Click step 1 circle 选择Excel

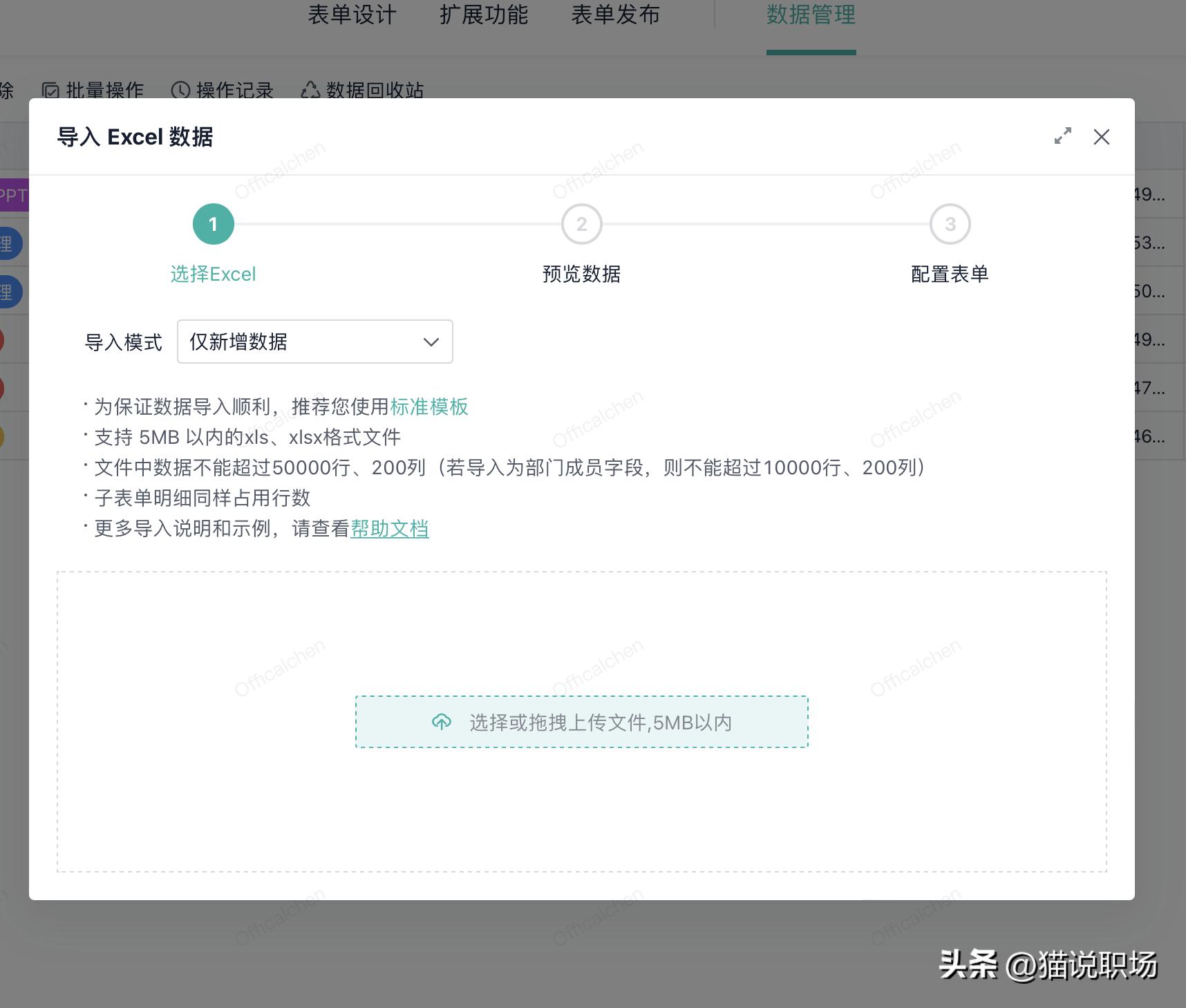tap(213, 224)
